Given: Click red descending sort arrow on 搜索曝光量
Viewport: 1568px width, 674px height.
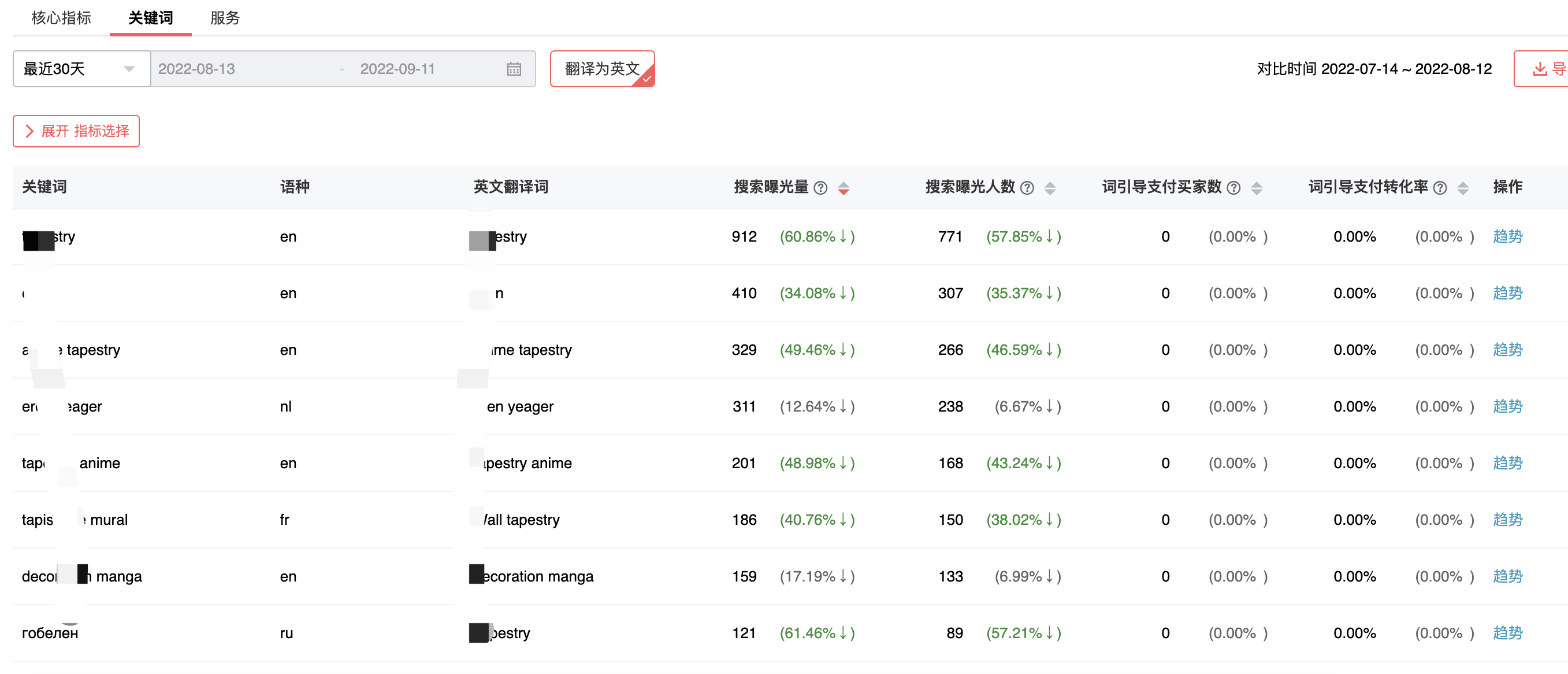Looking at the screenshot, I should (844, 191).
